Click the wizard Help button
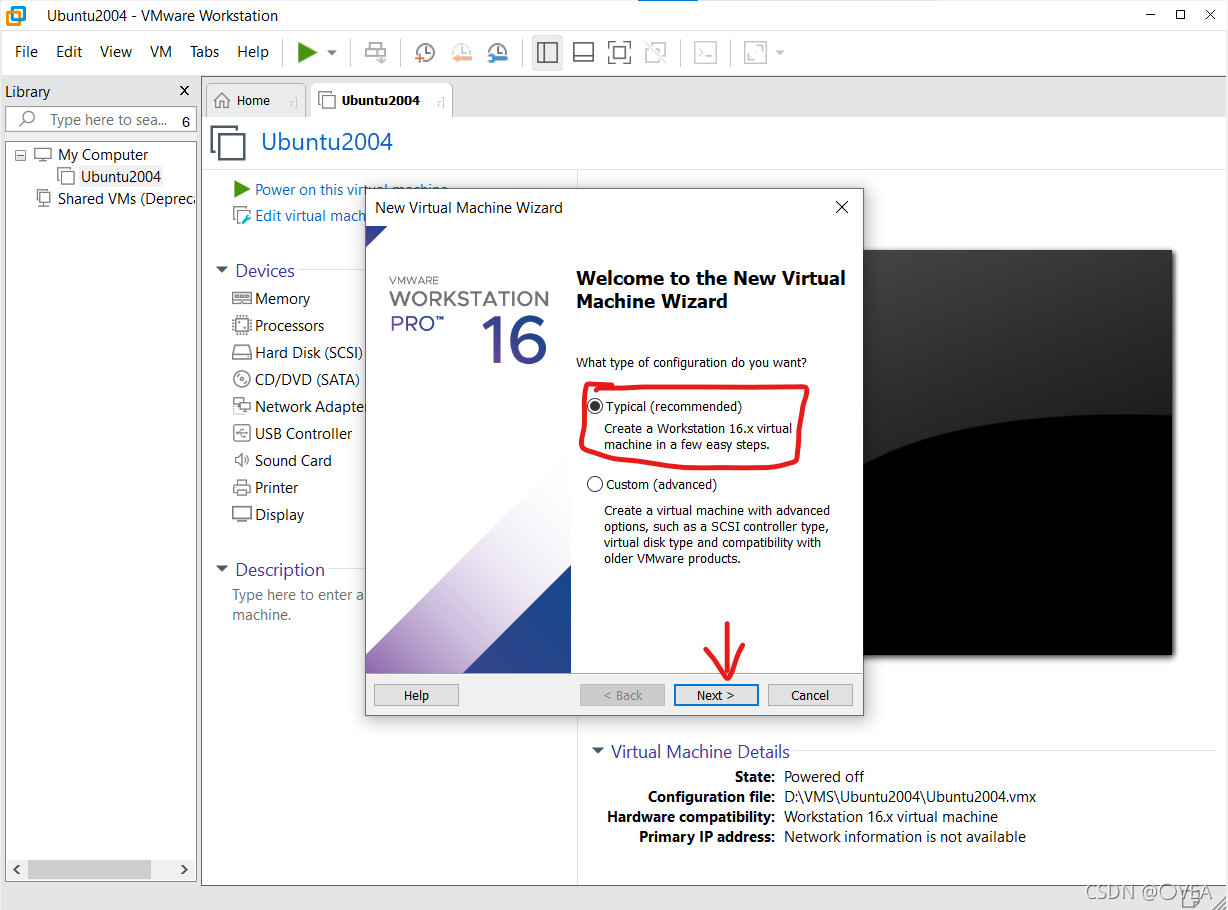1228x910 pixels. click(x=416, y=695)
